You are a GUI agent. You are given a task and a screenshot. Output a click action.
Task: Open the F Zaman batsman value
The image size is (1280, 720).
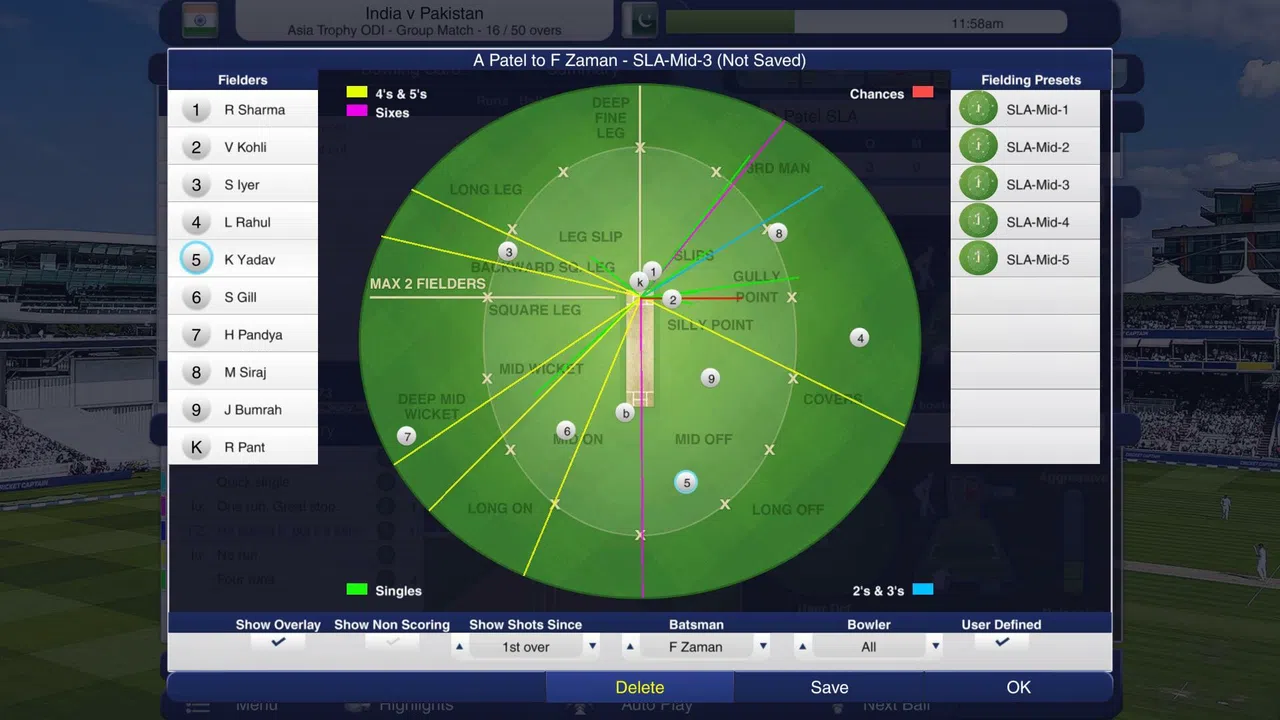(696, 647)
